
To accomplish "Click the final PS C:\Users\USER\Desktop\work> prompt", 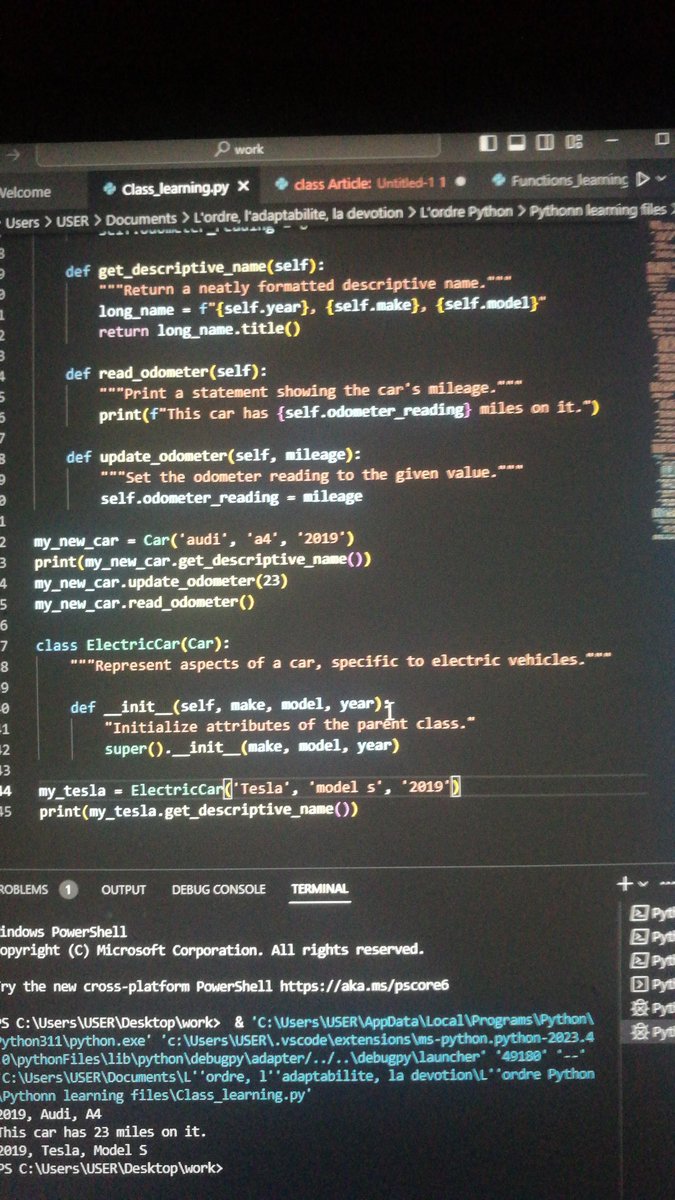I will (x=111, y=1168).
